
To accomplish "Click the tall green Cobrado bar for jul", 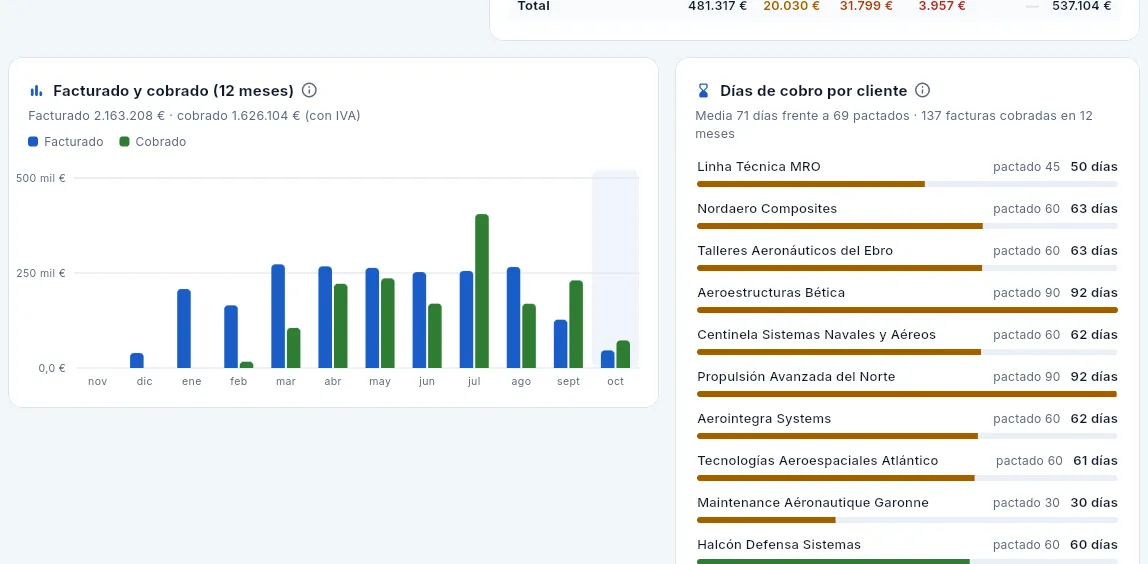I will click(482, 291).
